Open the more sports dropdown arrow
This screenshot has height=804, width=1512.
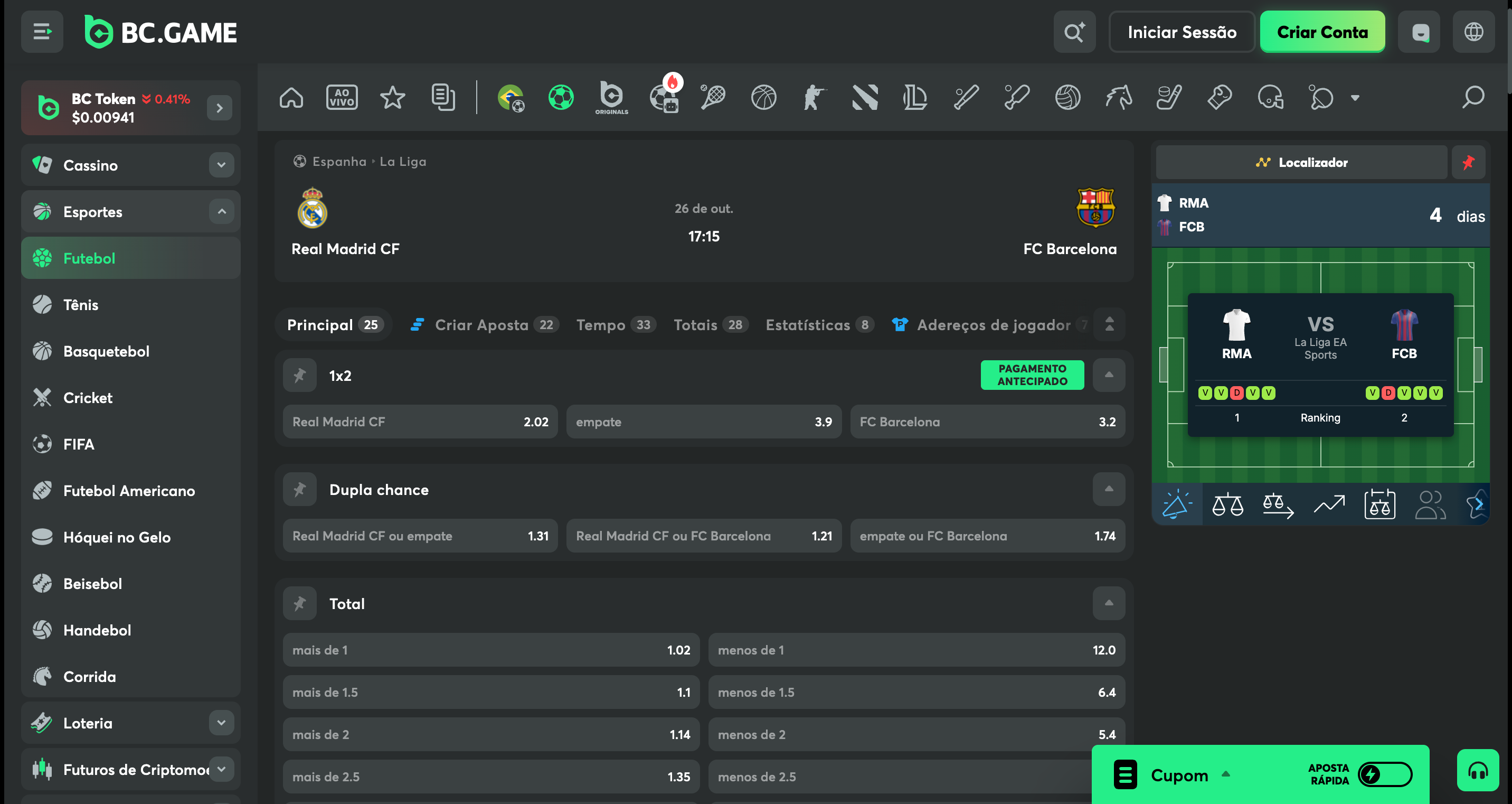1355,98
